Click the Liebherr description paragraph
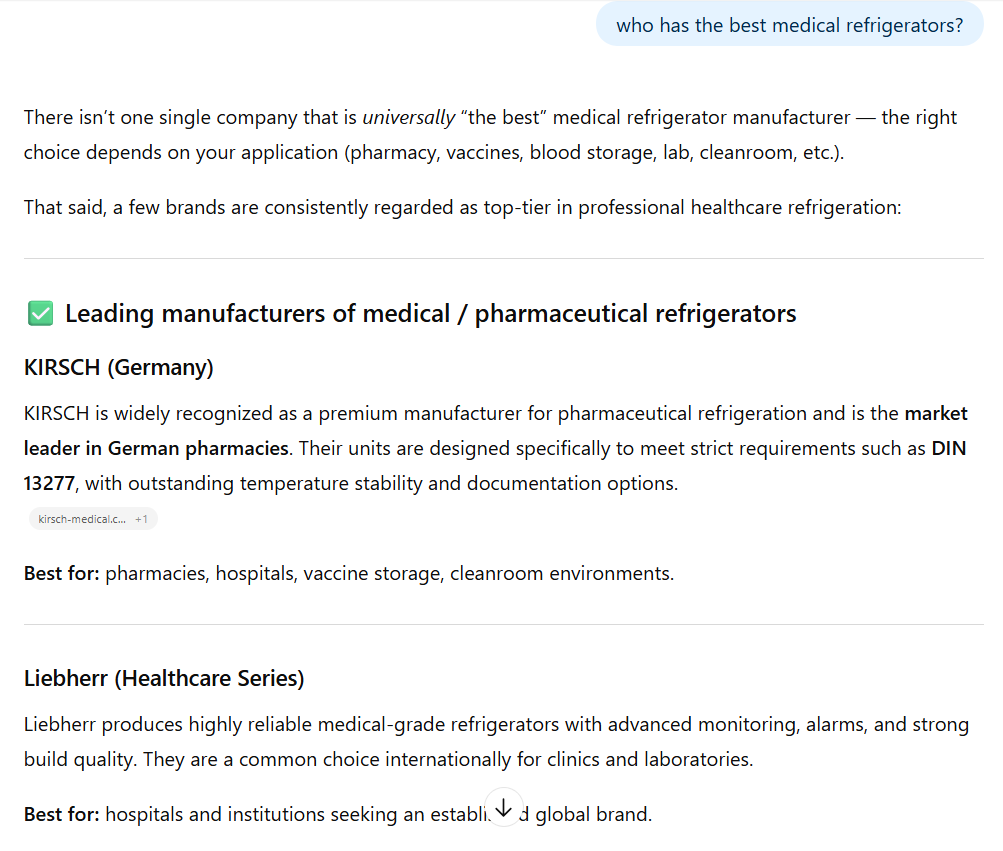 click(x=496, y=741)
